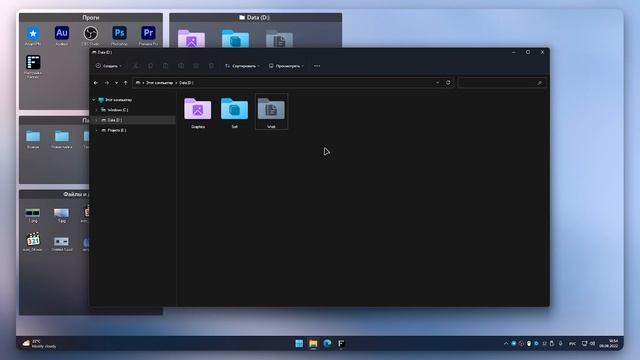Click the Cut icon in Explorer toolbar
This screenshot has width=640, height=360.
pyautogui.click(x=136, y=66)
